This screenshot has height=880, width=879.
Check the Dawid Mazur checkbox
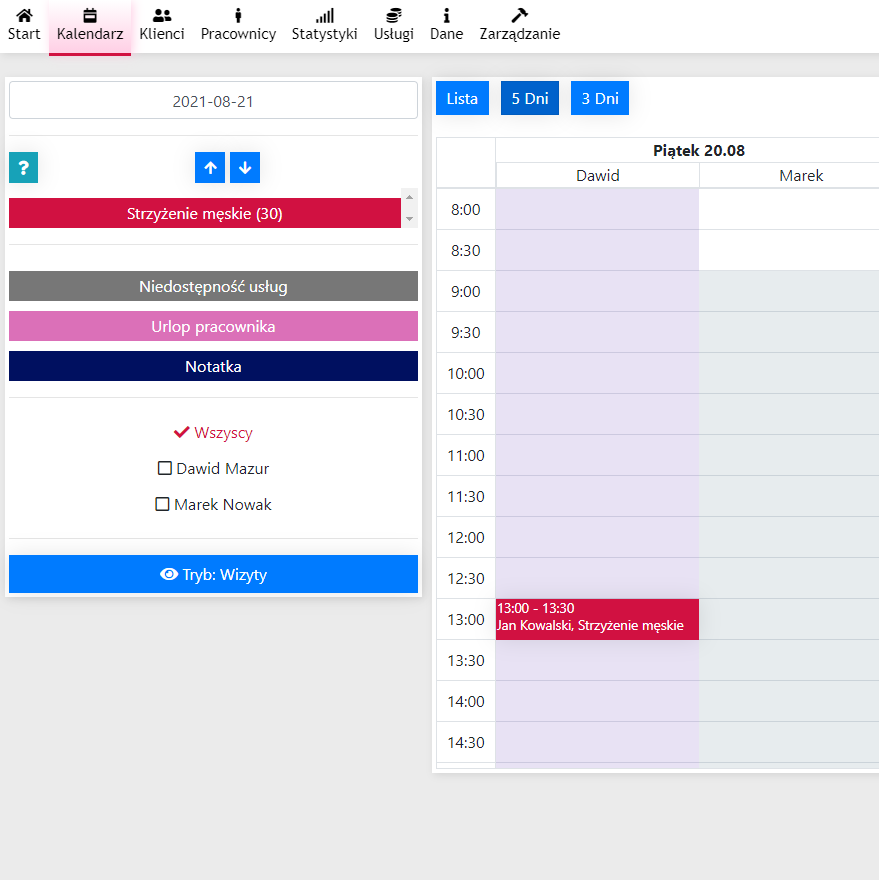(165, 468)
